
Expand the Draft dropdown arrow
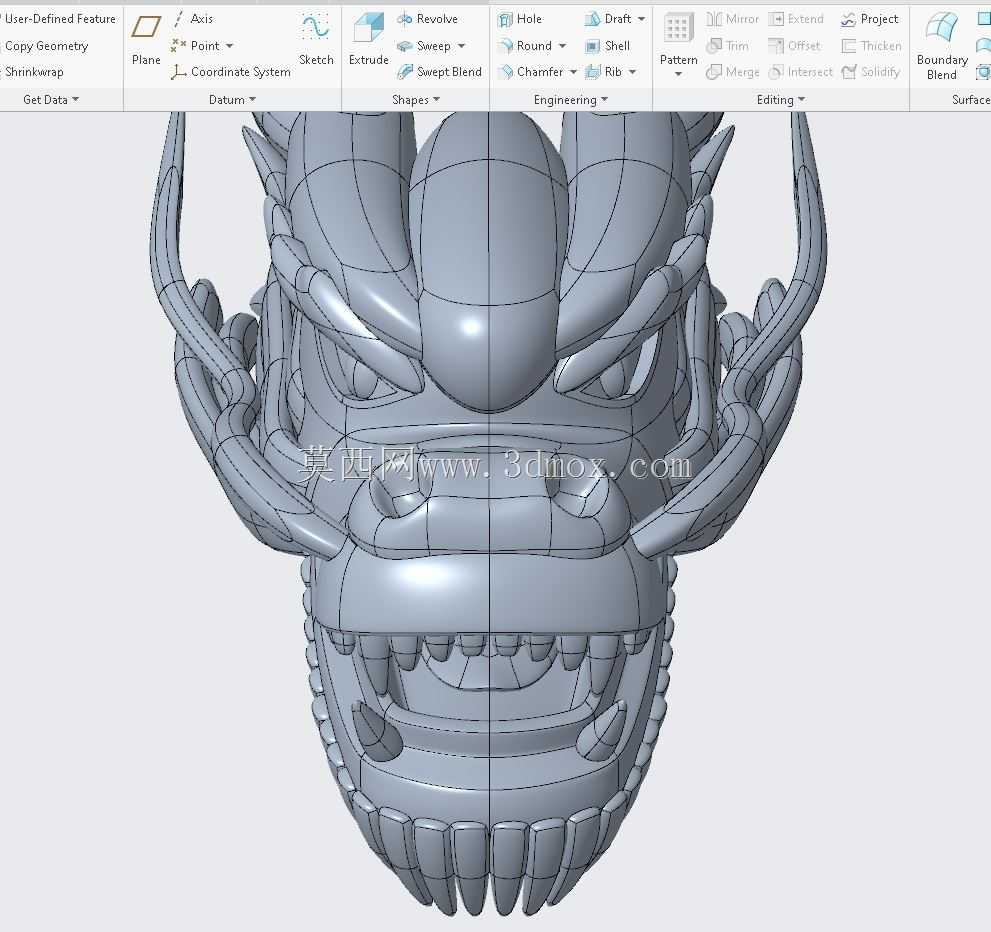click(x=641, y=19)
